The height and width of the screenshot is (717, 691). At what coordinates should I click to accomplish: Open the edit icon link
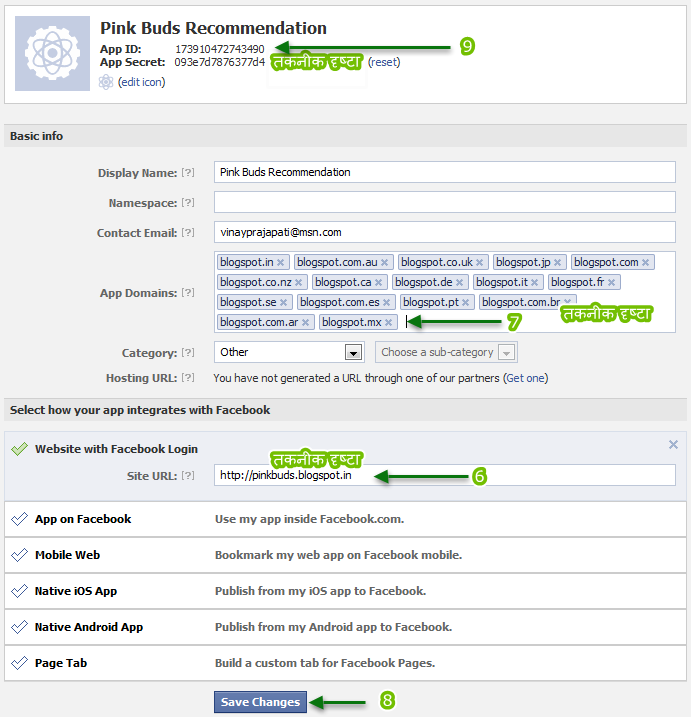(141, 82)
